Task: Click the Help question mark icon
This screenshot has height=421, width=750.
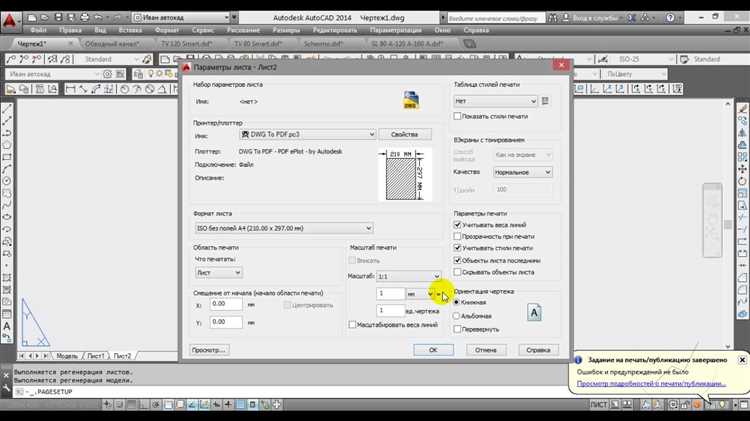Action: 670,18
